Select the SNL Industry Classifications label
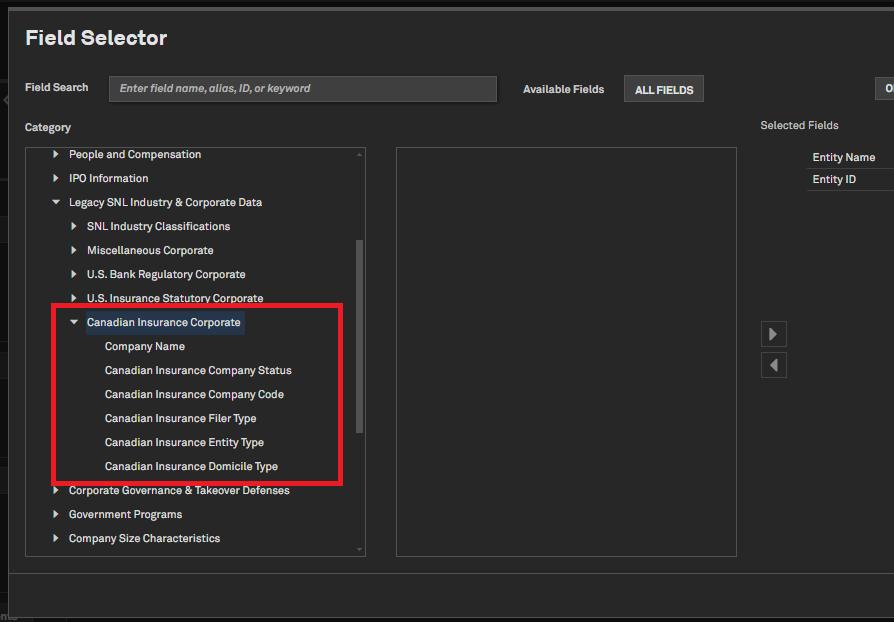Screen dimensions: 894x622 point(159,226)
